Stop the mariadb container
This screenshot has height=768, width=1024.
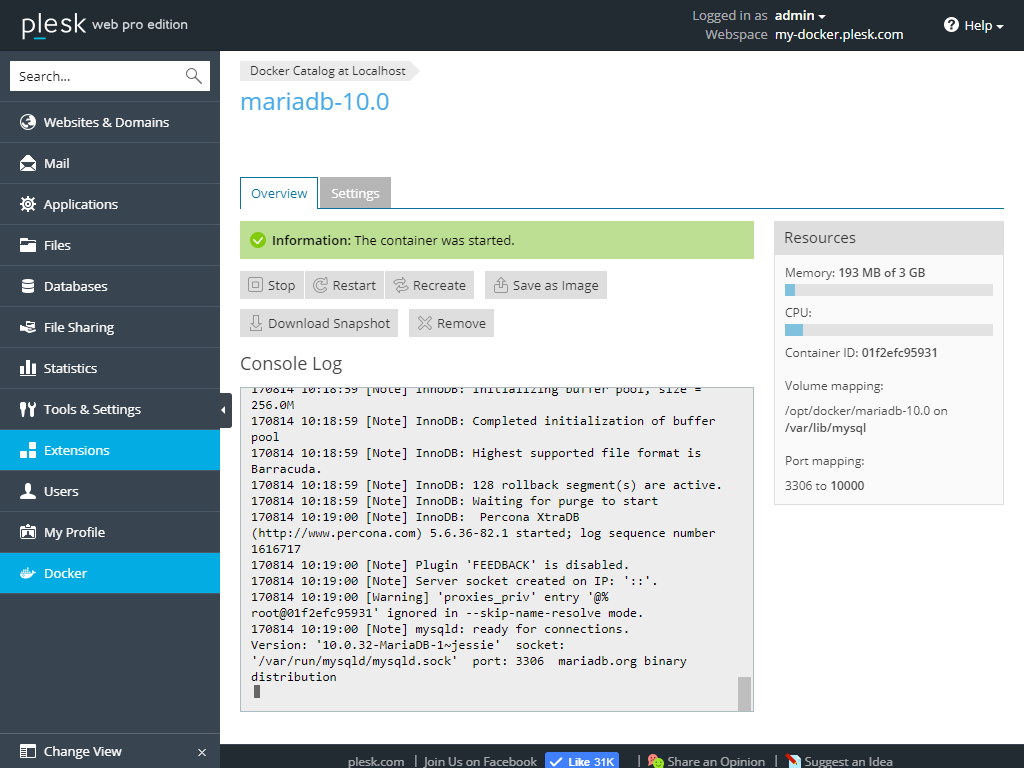pos(272,285)
